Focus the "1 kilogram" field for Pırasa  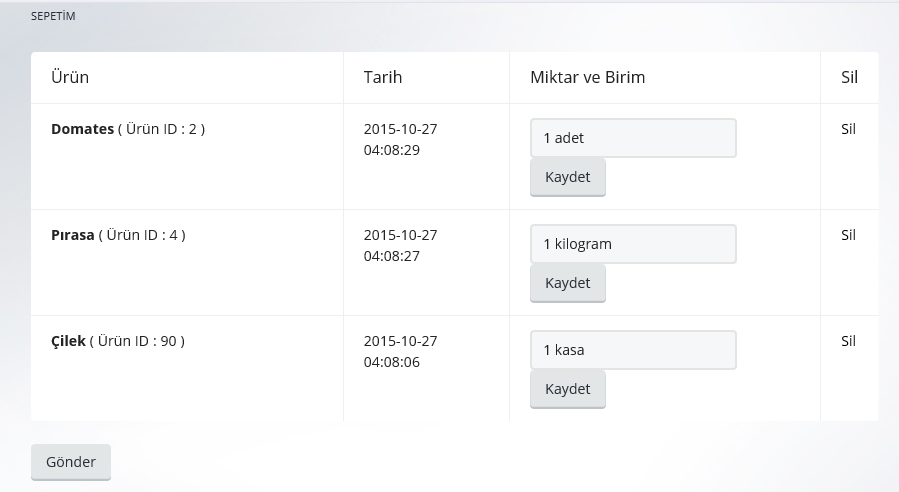click(x=633, y=244)
